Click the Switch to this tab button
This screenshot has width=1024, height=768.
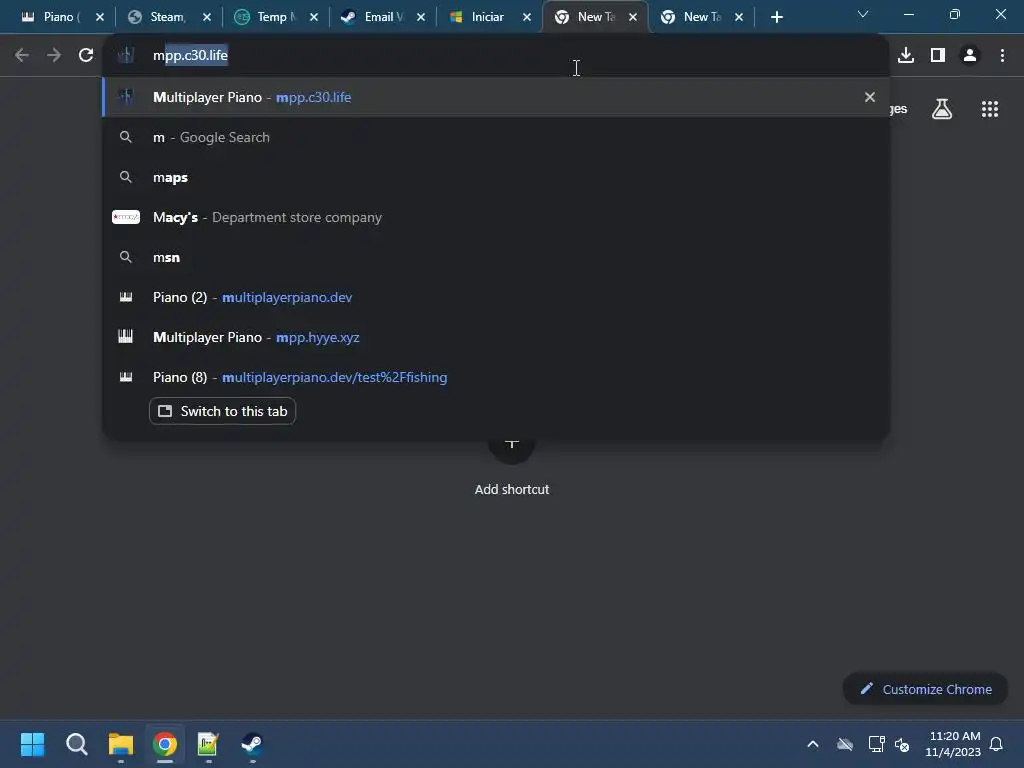222,411
